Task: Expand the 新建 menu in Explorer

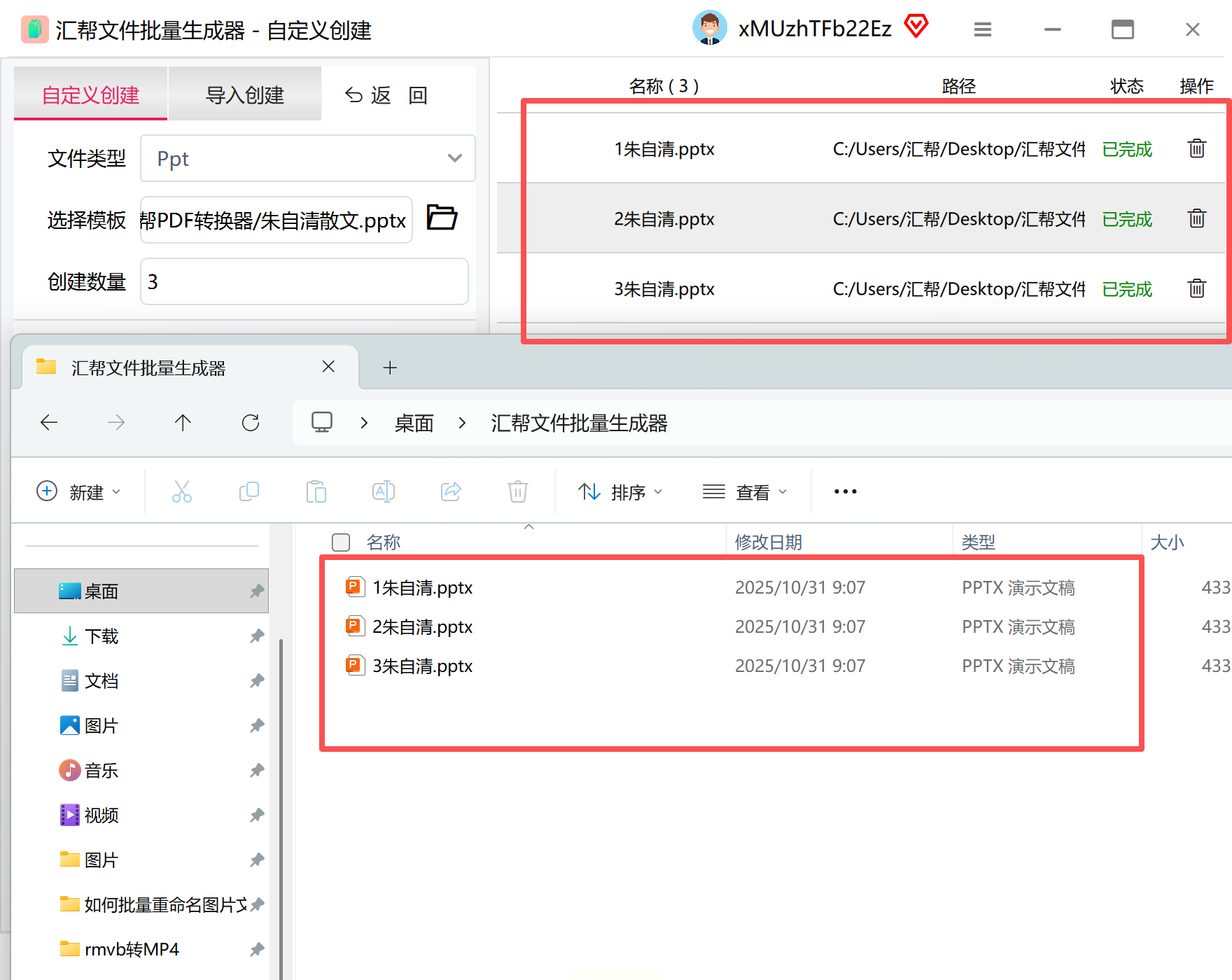Action: [x=78, y=492]
